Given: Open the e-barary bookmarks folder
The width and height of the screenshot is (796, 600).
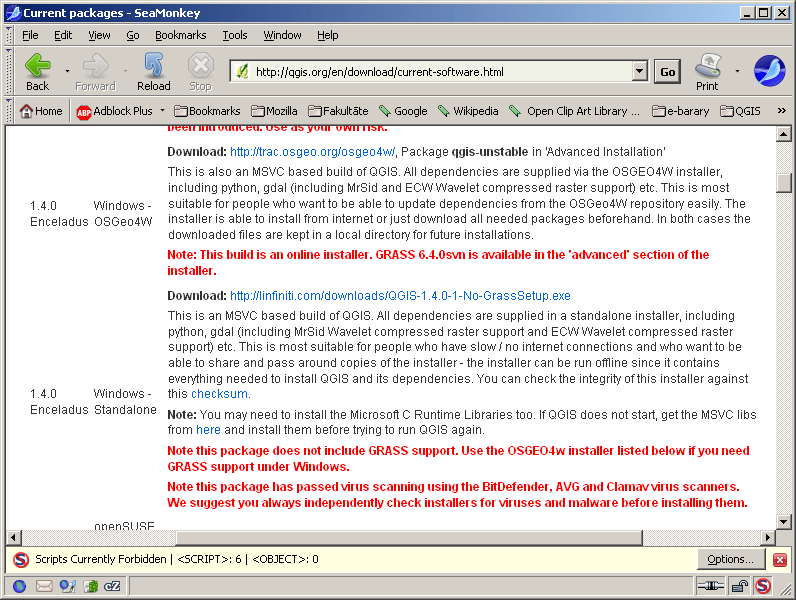Looking at the screenshot, I should [680, 111].
